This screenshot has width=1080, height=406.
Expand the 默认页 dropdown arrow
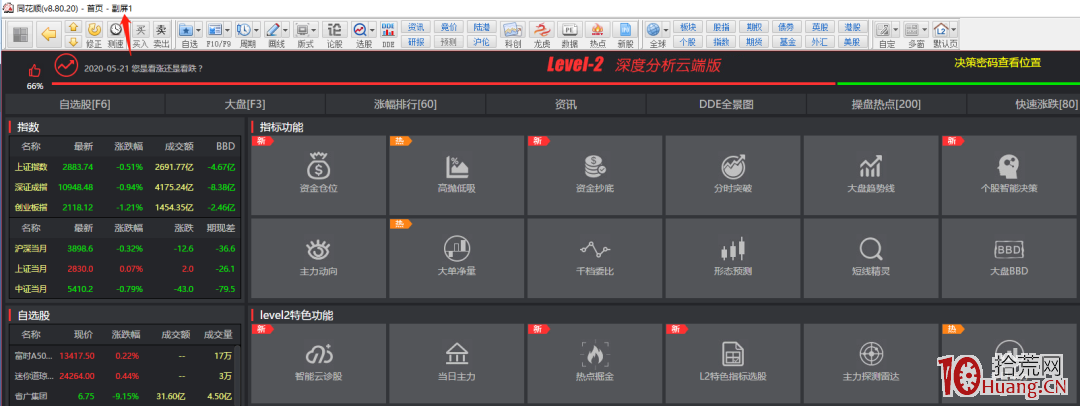pyautogui.click(x=953, y=30)
